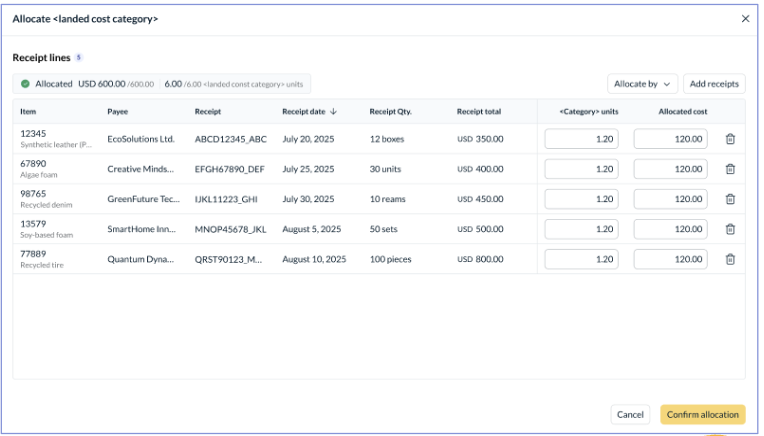Remove the Recycled denim row via trash icon

(x=730, y=199)
